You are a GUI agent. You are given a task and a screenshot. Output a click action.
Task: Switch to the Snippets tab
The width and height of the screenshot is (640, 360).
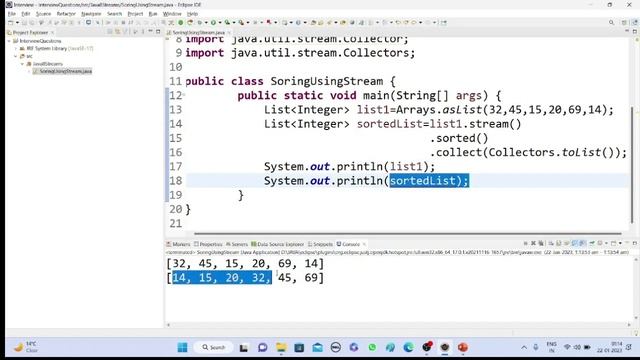tap(320, 244)
